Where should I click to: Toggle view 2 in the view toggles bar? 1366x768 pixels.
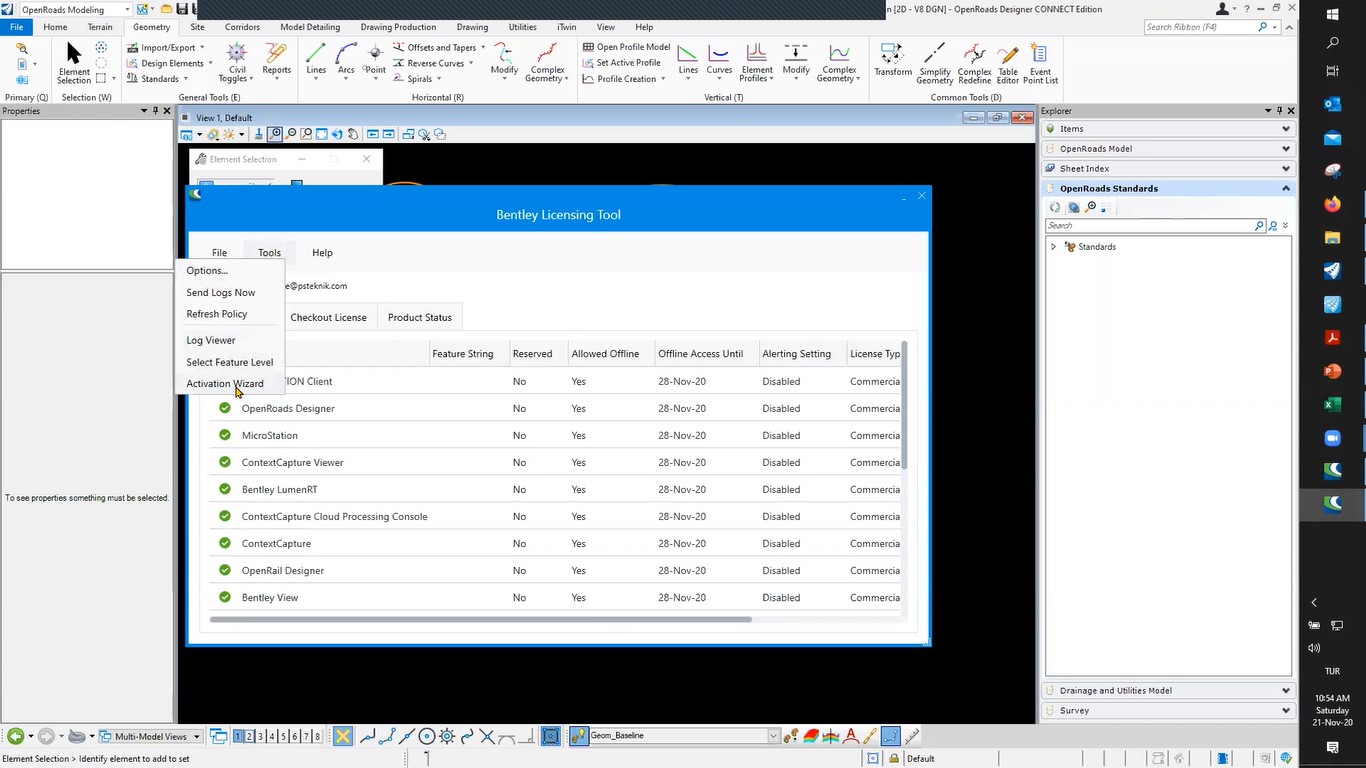tap(249, 736)
